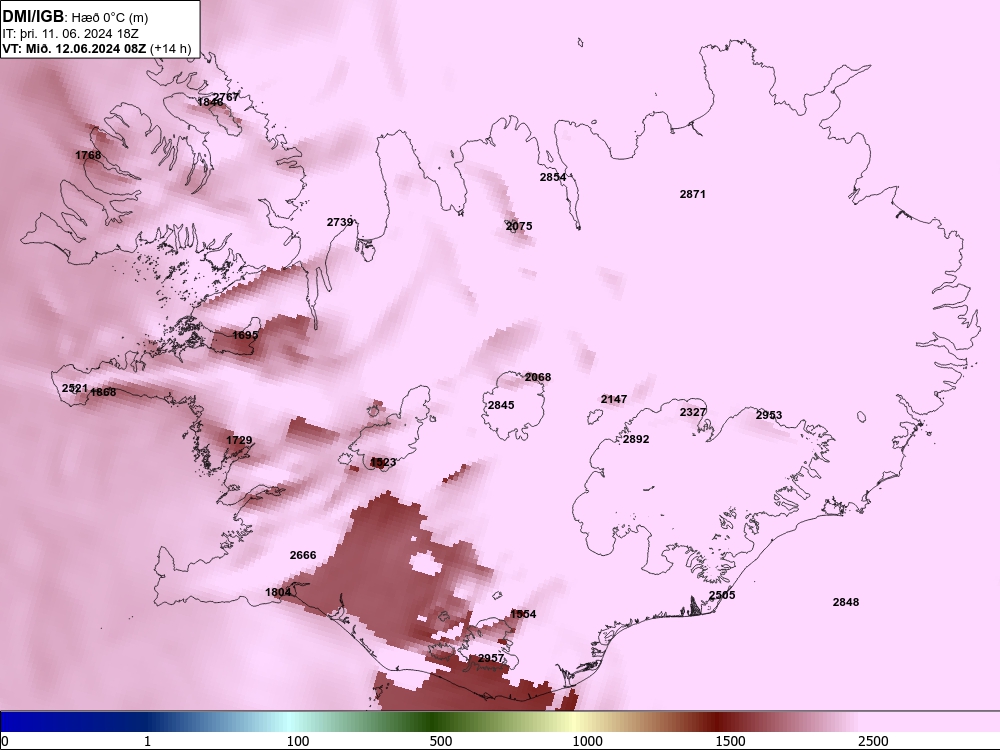Click the 2845 label inside the glacier outline
1000x750 pixels.
coord(501,405)
